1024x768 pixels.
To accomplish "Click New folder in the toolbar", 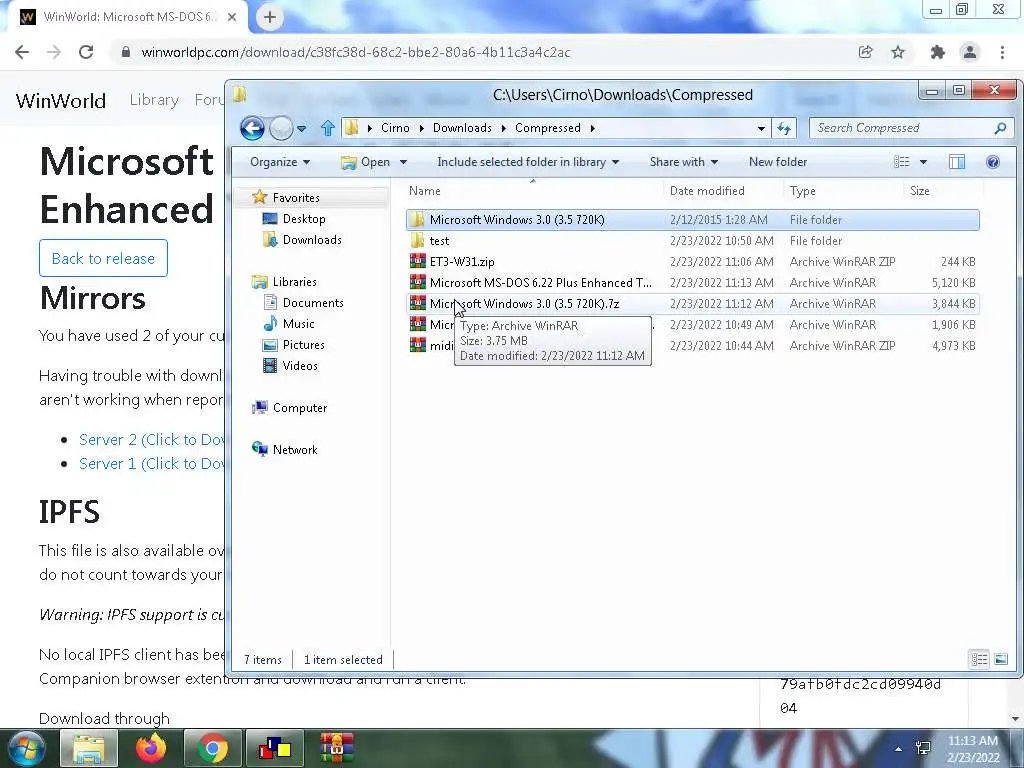I will (x=778, y=162).
